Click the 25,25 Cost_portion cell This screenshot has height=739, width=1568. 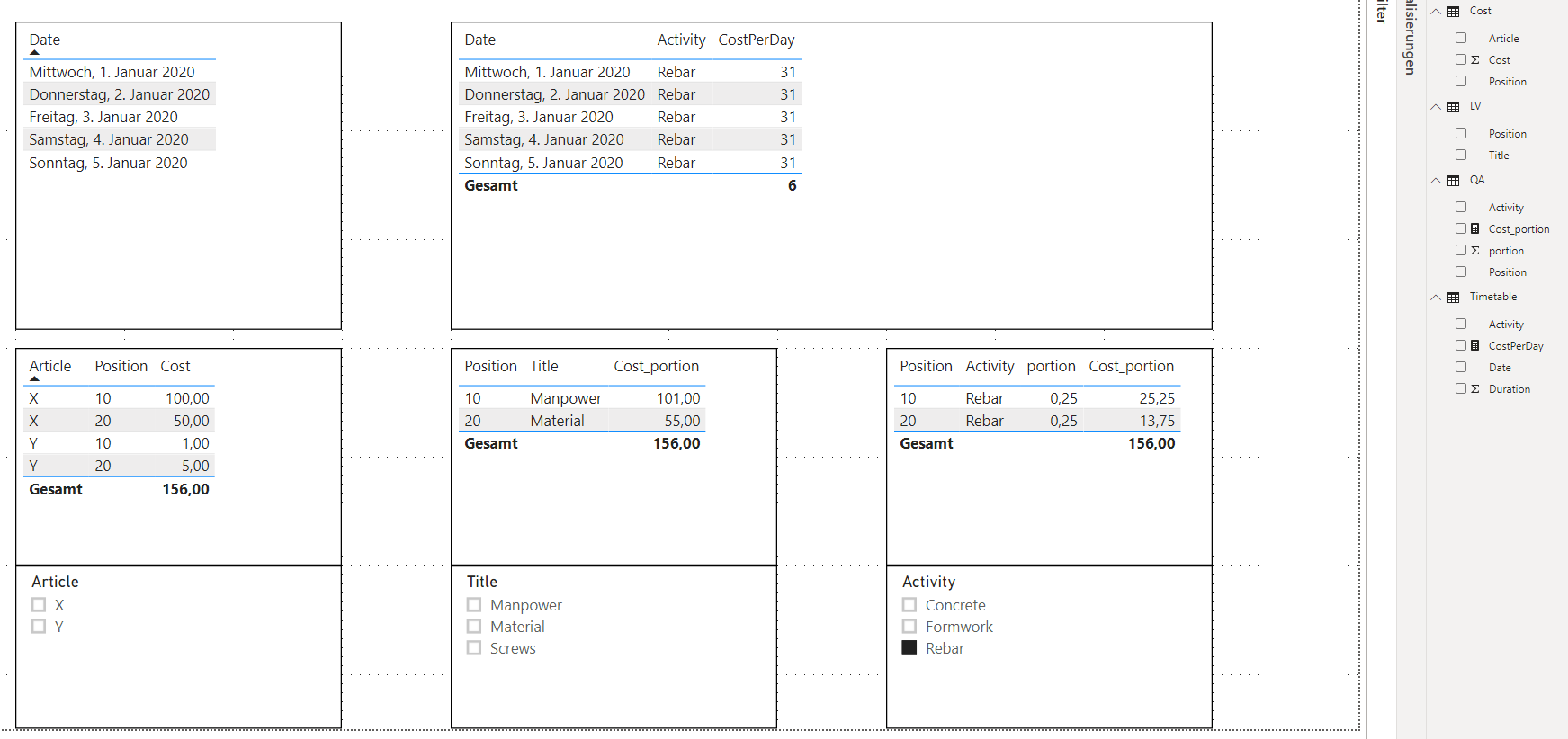1157,398
